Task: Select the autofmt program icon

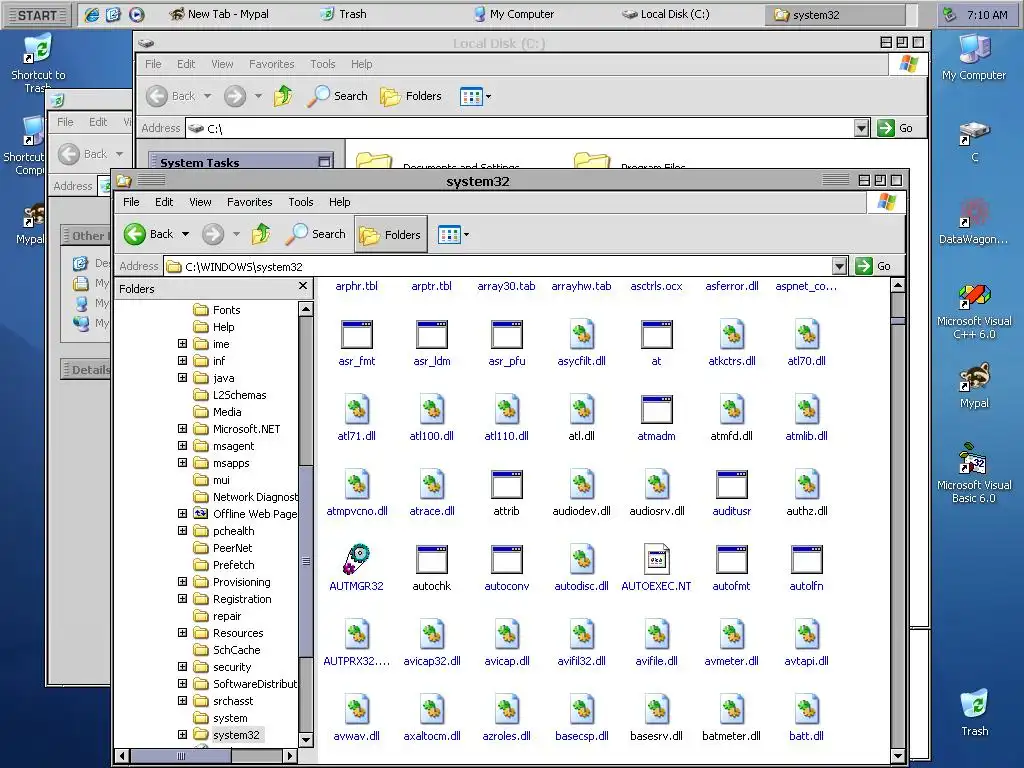Action: [x=731, y=560]
